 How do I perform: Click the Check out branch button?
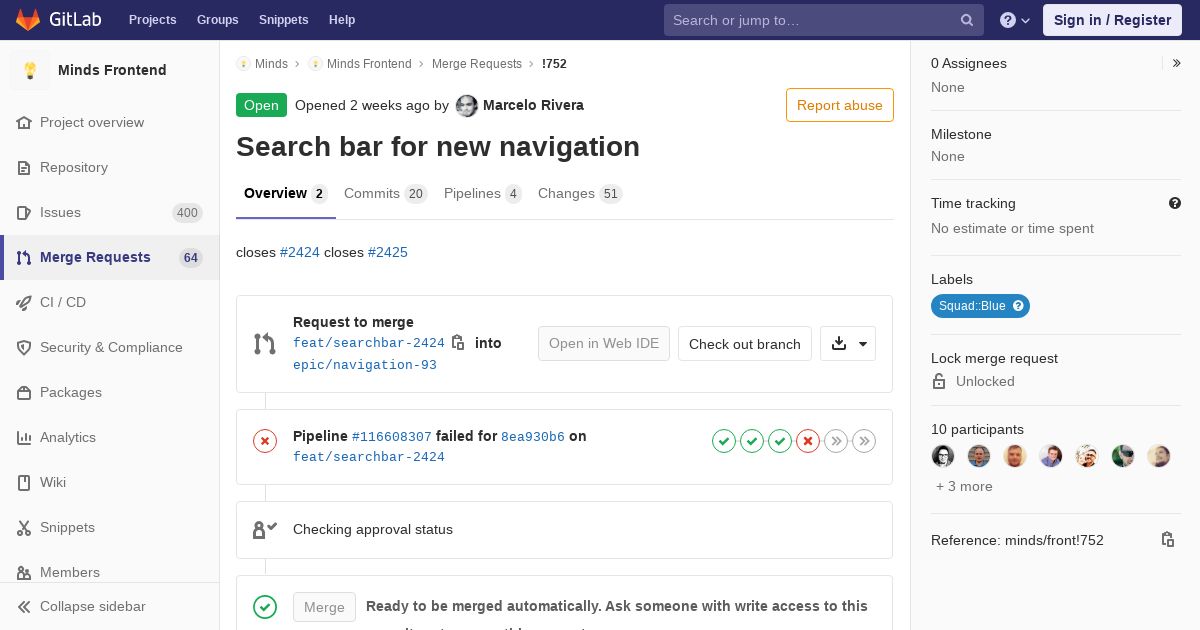pos(745,344)
